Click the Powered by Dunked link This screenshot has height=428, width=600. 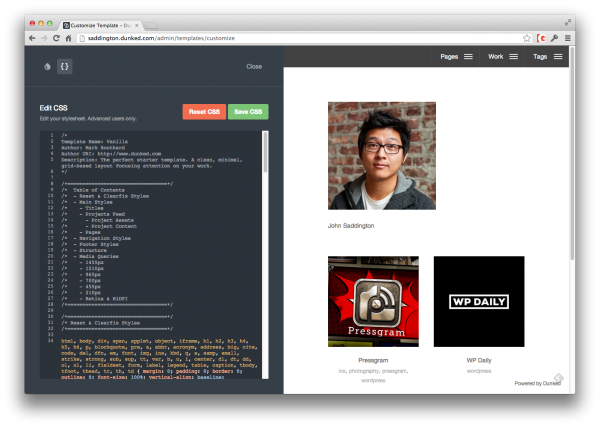coord(537,383)
